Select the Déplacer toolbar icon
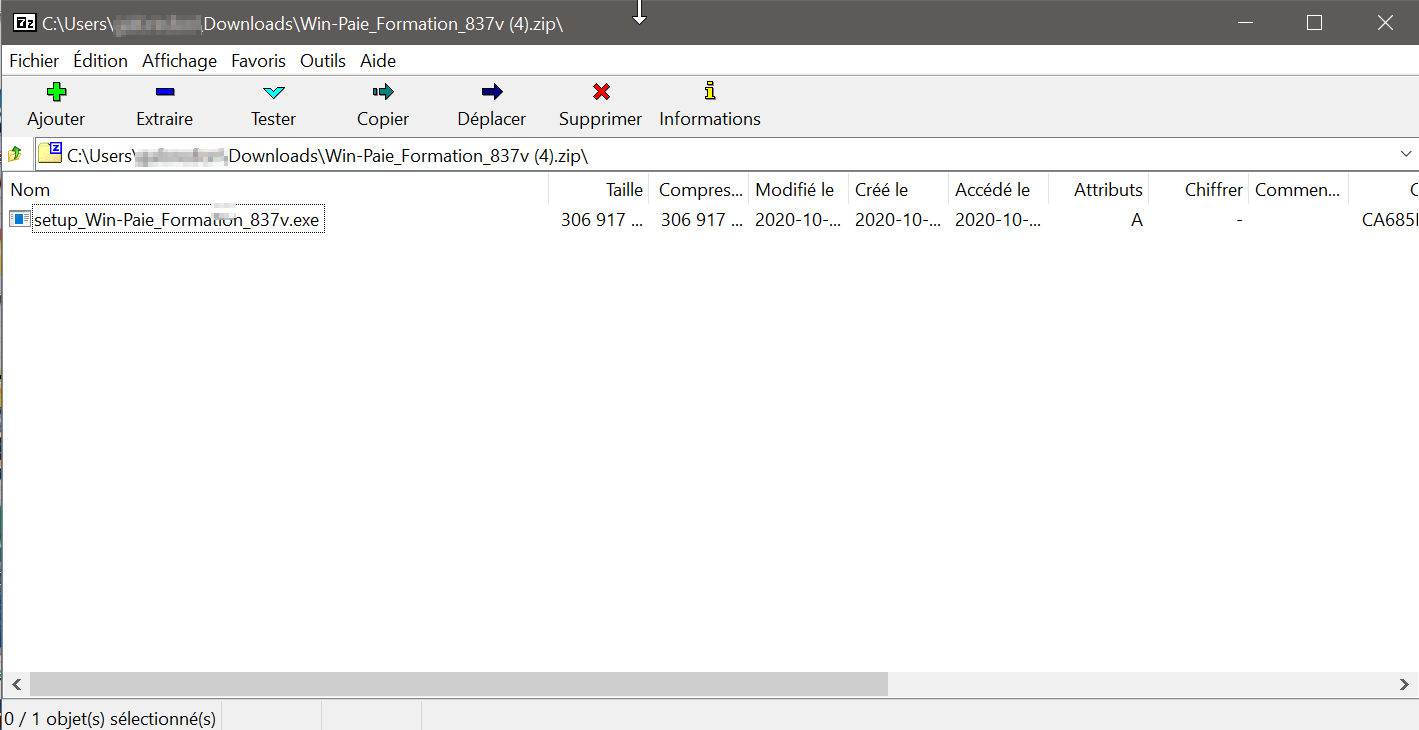 click(491, 92)
